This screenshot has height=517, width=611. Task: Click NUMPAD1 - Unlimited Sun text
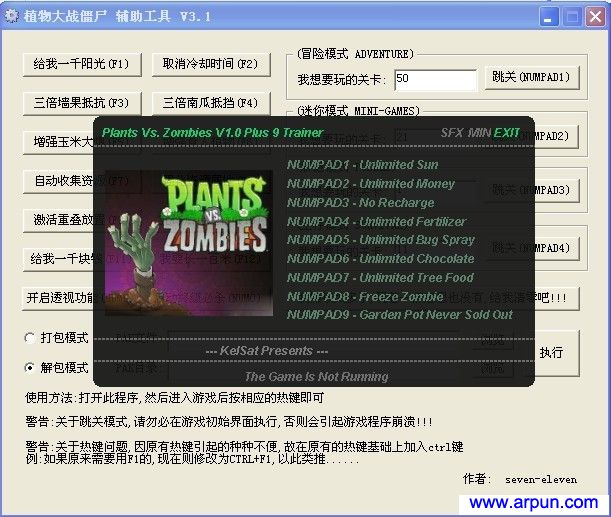[363, 165]
